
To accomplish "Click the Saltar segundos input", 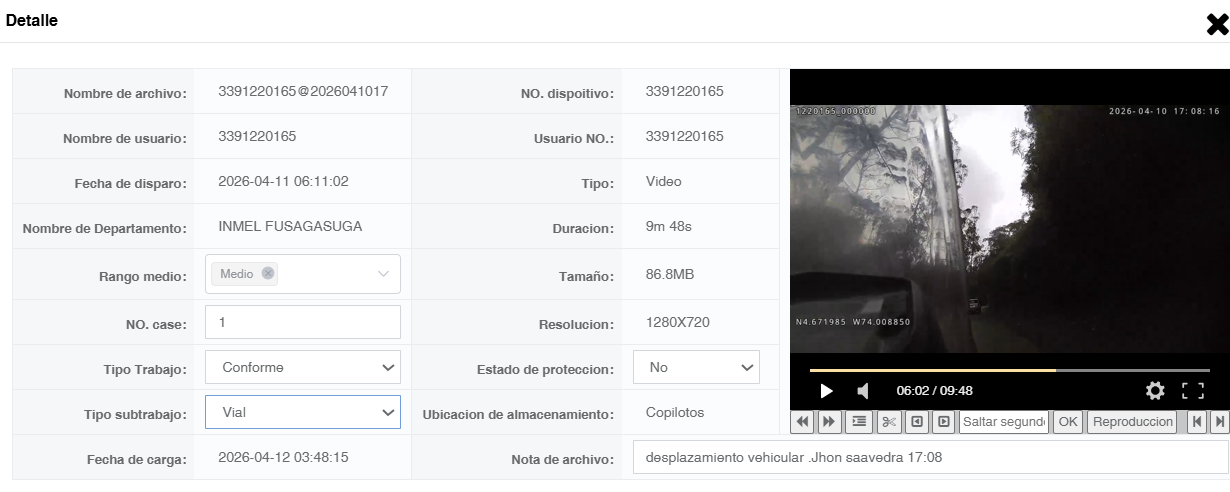I will pyautogui.click(x=1004, y=422).
